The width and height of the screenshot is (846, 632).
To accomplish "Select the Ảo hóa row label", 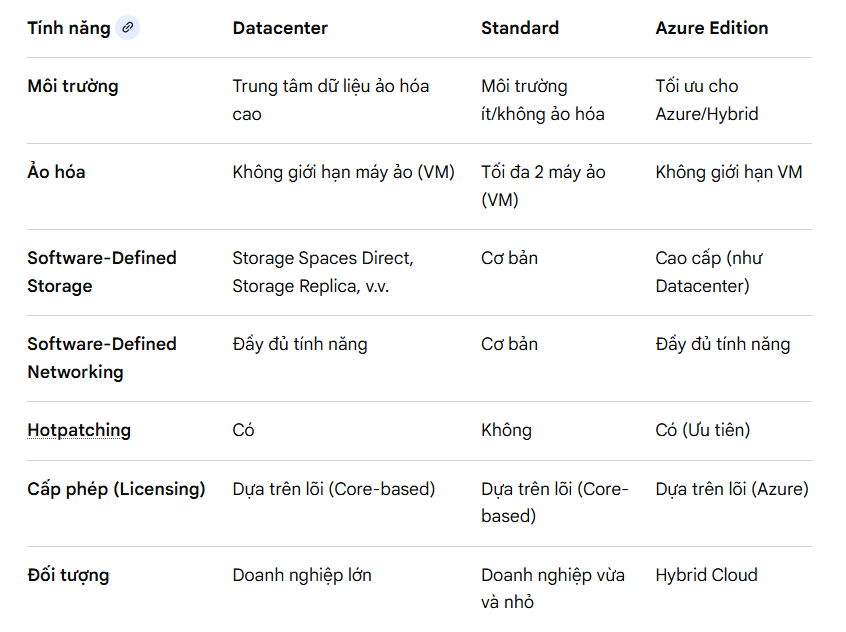I will [56, 172].
